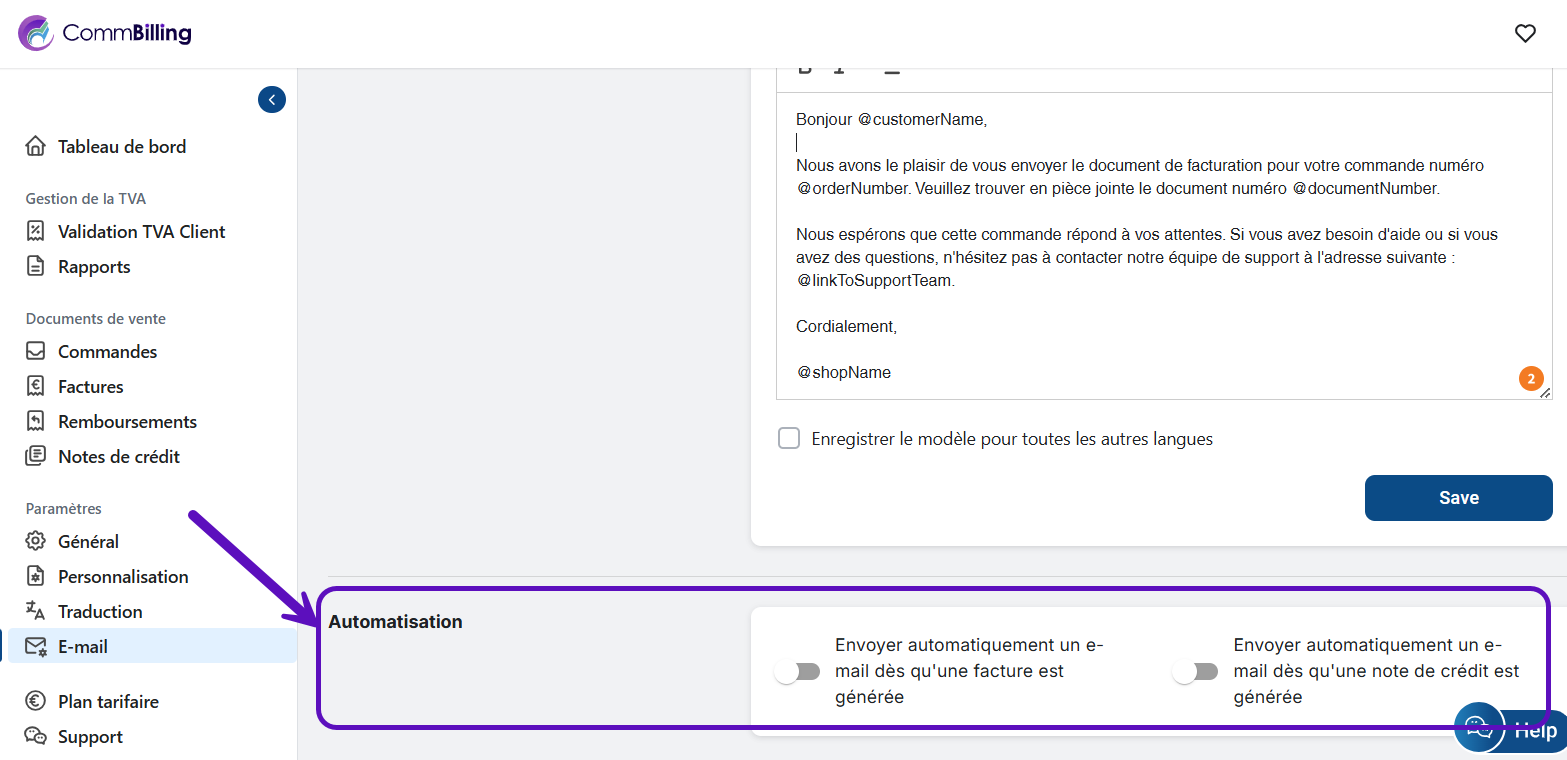
Task: Enable automatic e-mail for facture toggle
Action: pos(798,672)
